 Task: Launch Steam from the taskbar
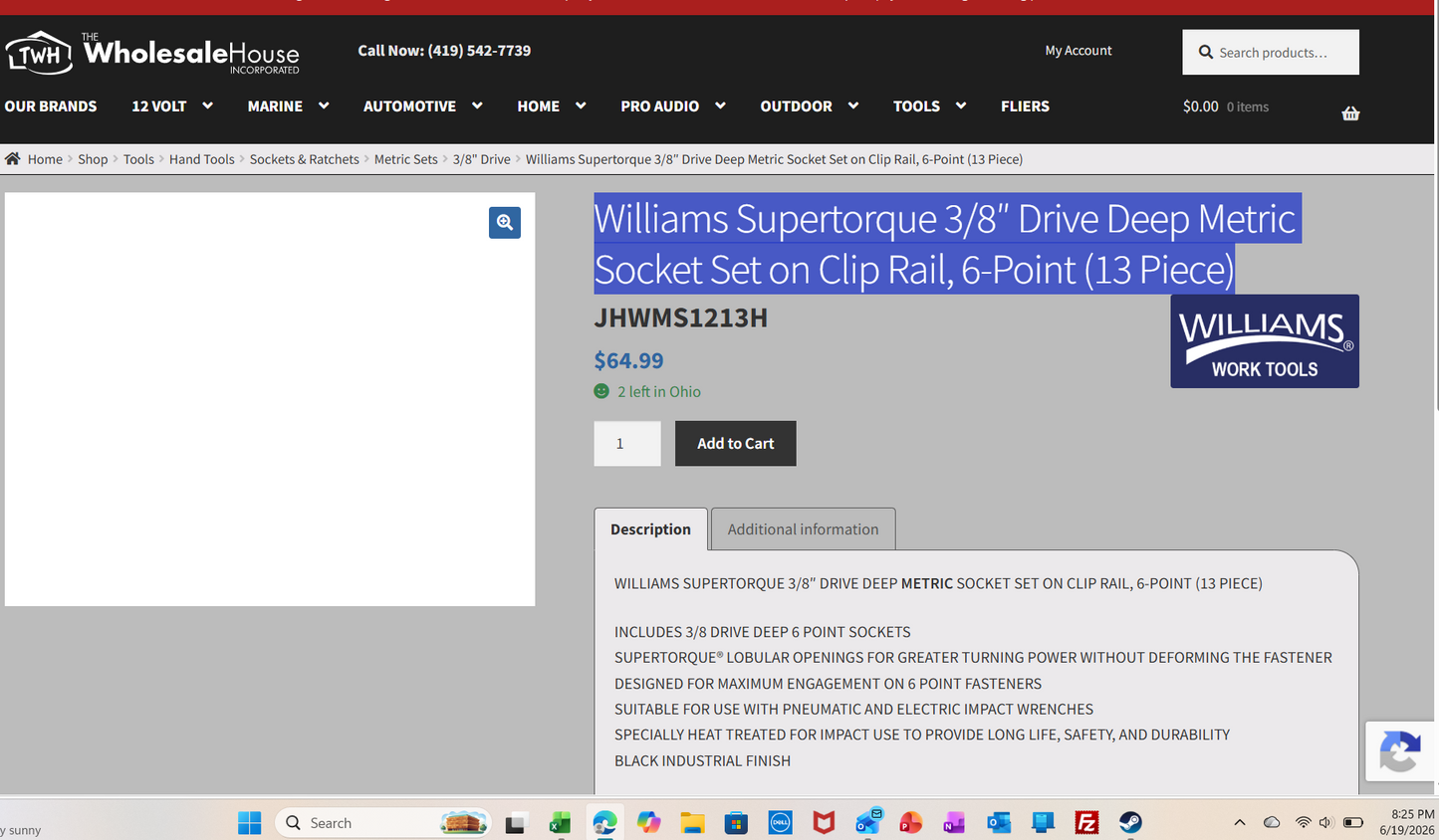[1130, 823]
